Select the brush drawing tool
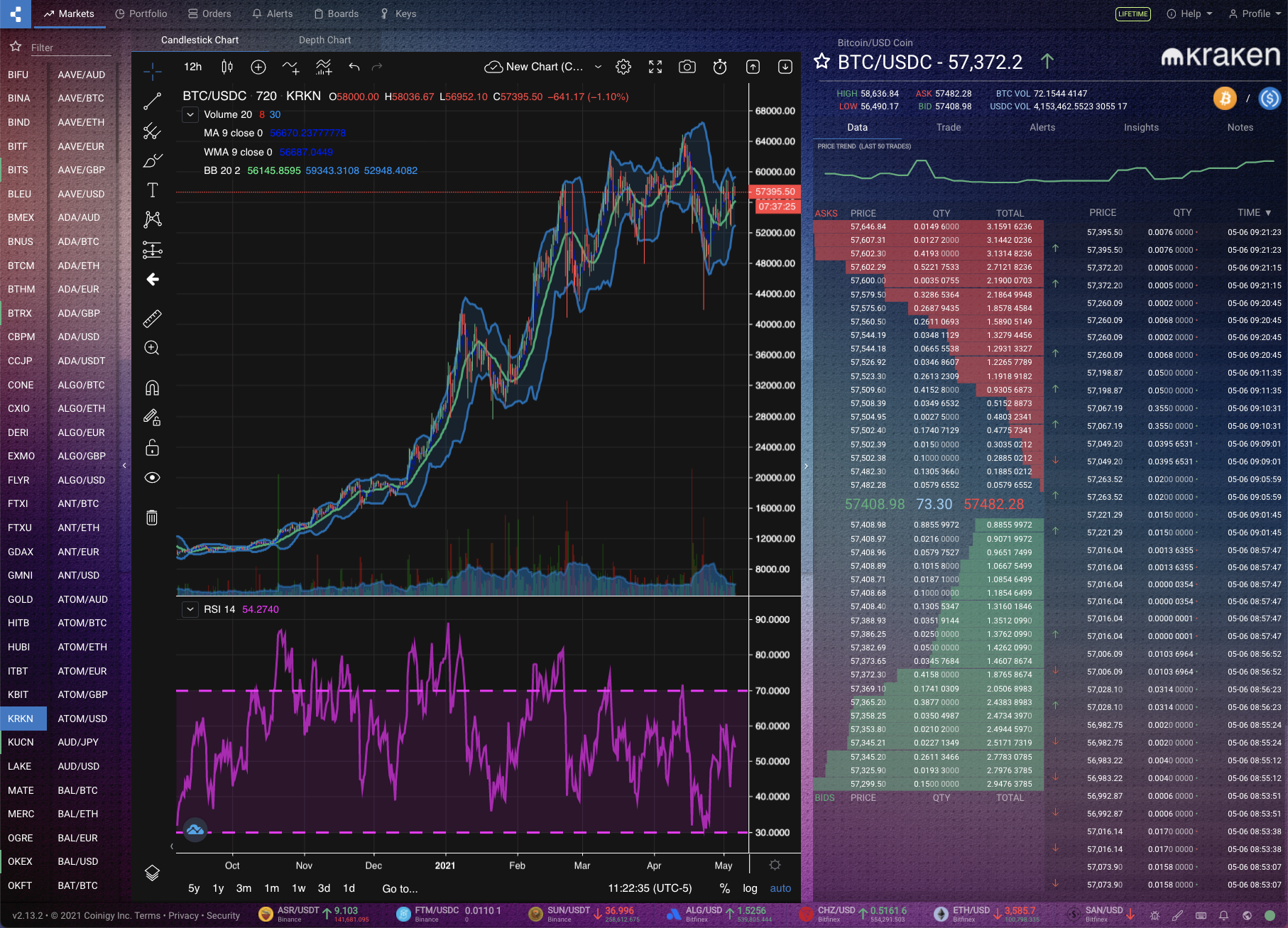The width and height of the screenshot is (1288, 928). pos(152,161)
